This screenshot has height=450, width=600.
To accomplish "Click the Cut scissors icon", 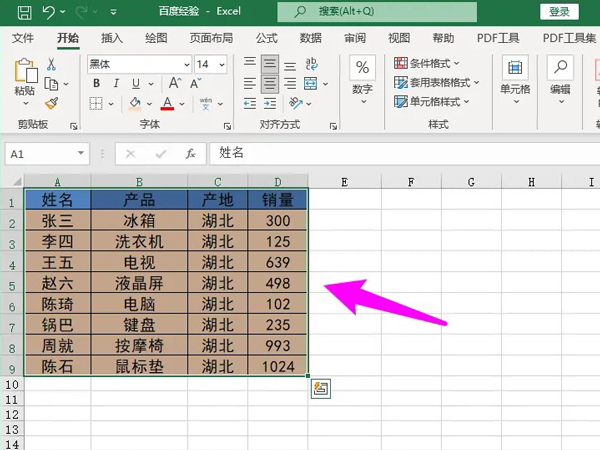I will point(51,64).
